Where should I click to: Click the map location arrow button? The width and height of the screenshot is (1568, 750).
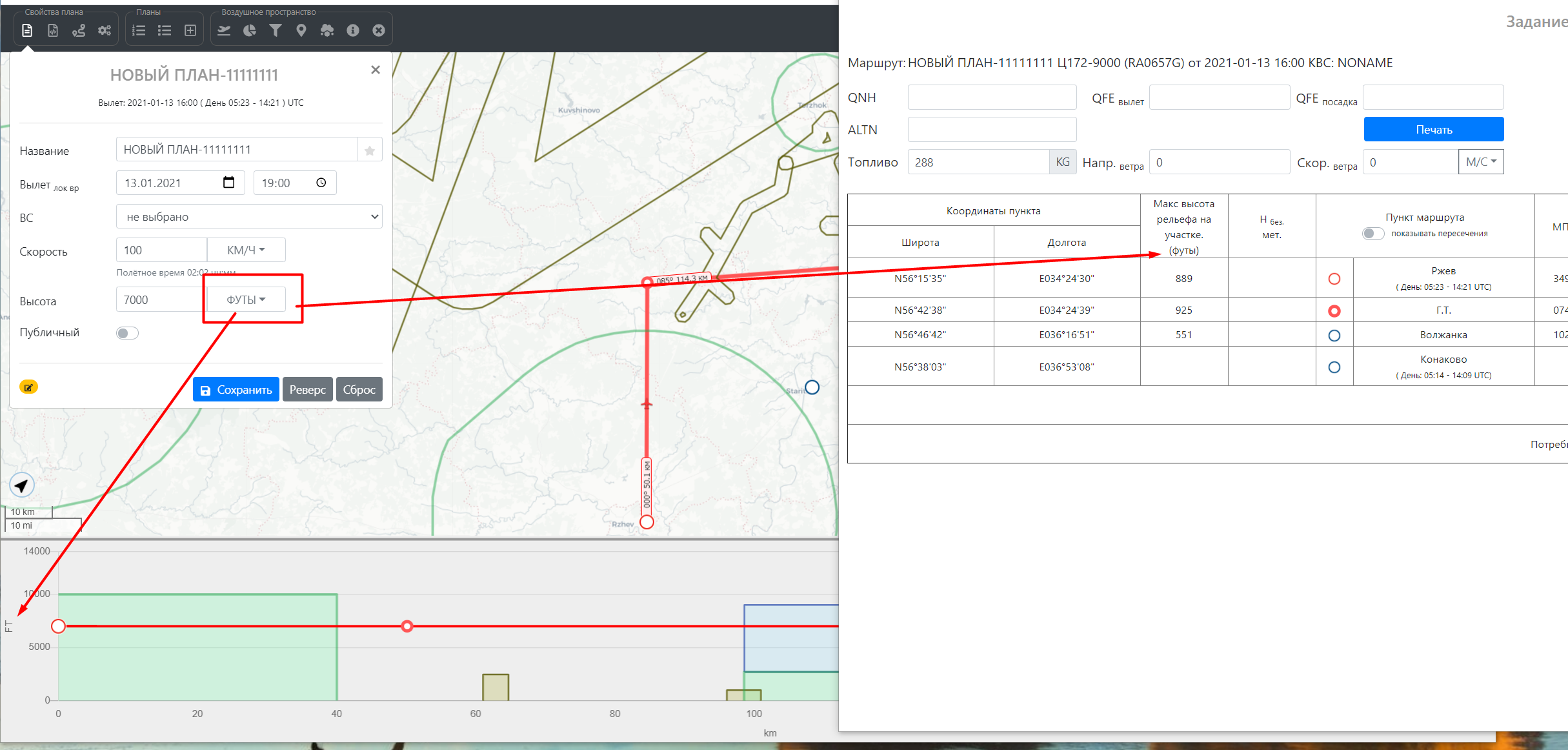[22, 485]
